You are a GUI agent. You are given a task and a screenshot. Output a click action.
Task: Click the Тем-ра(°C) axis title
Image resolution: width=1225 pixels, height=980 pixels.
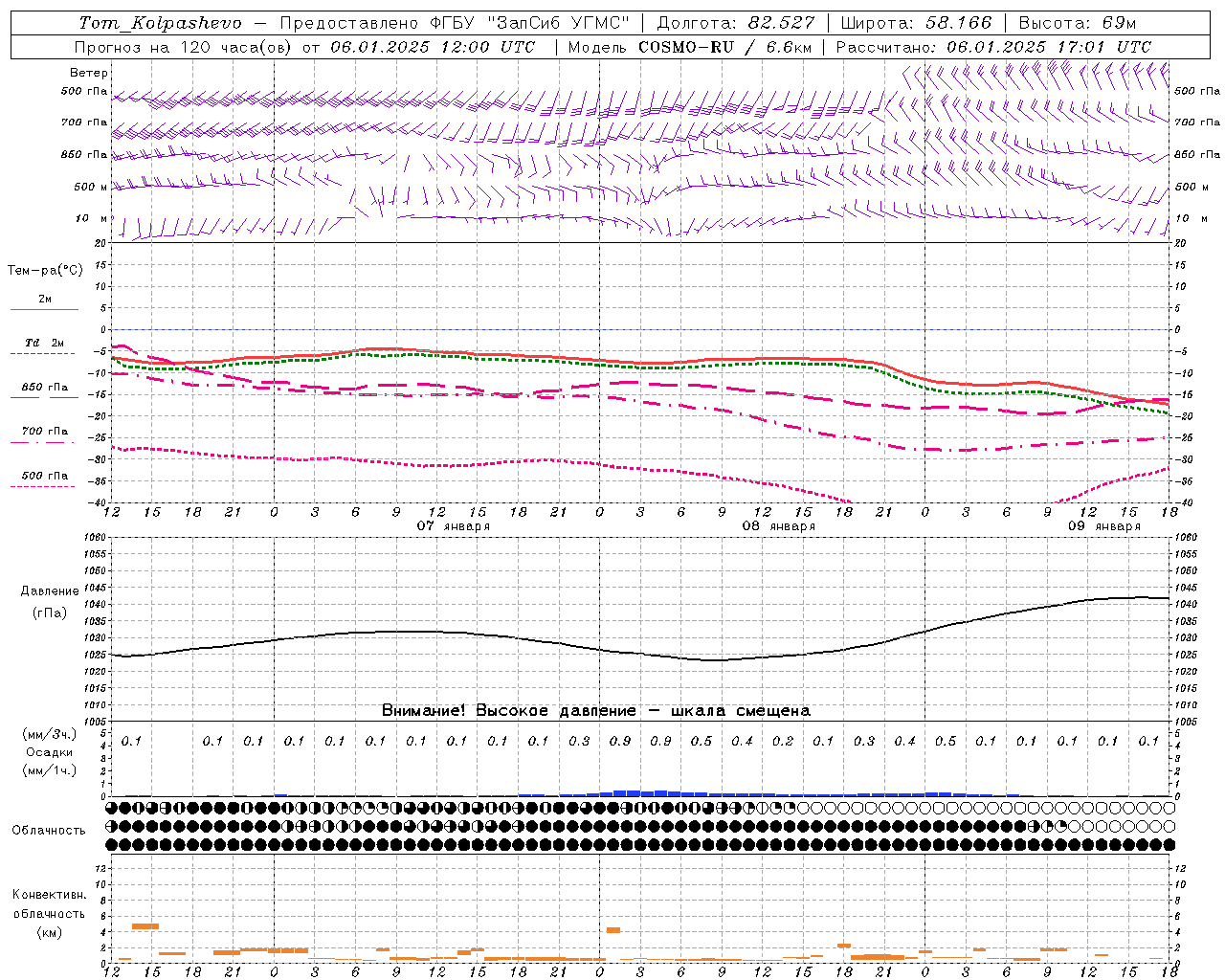pyautogui.click(x=45, y=270)
